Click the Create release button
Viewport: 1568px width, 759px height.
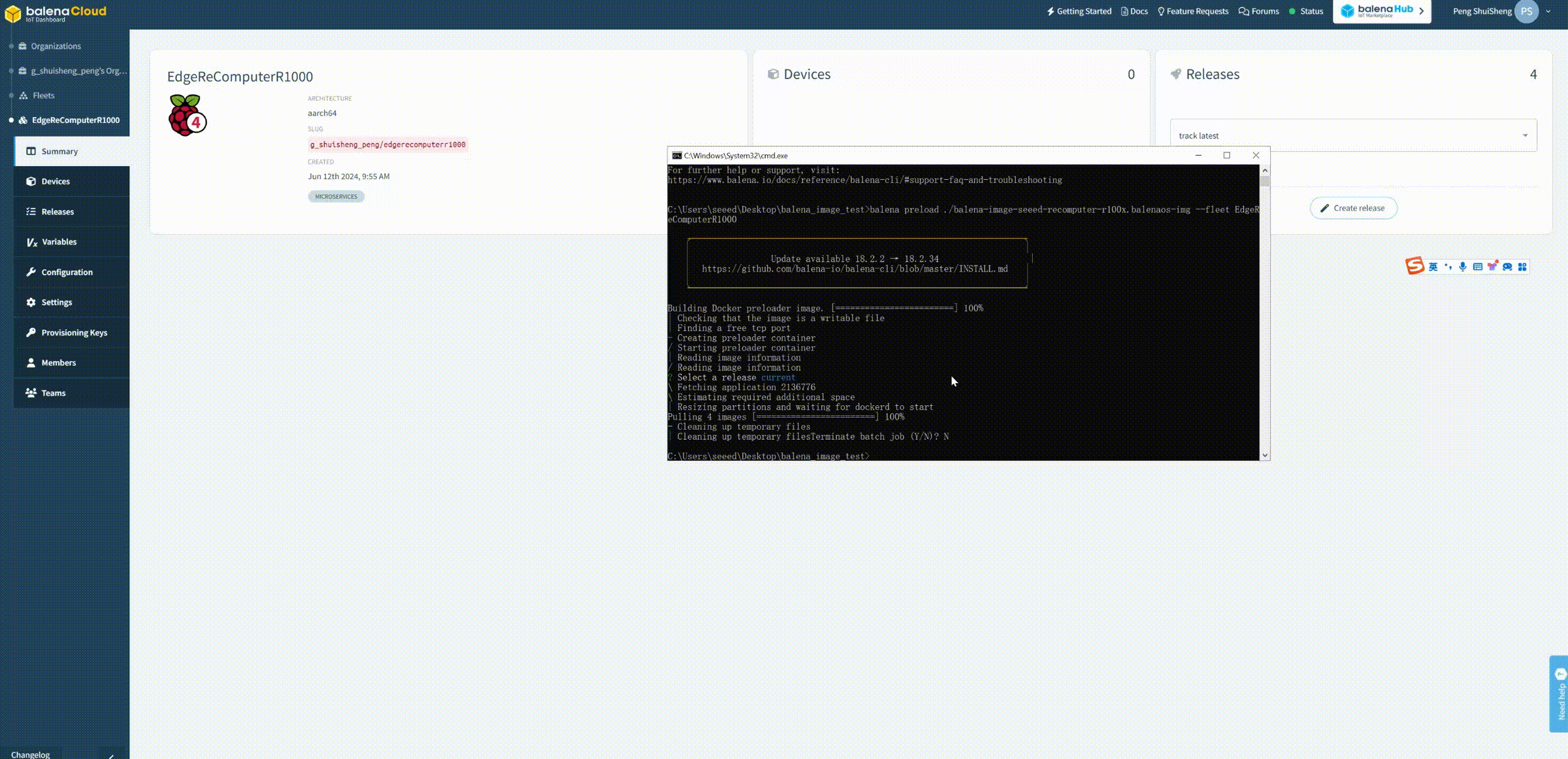pos(1353,208)
